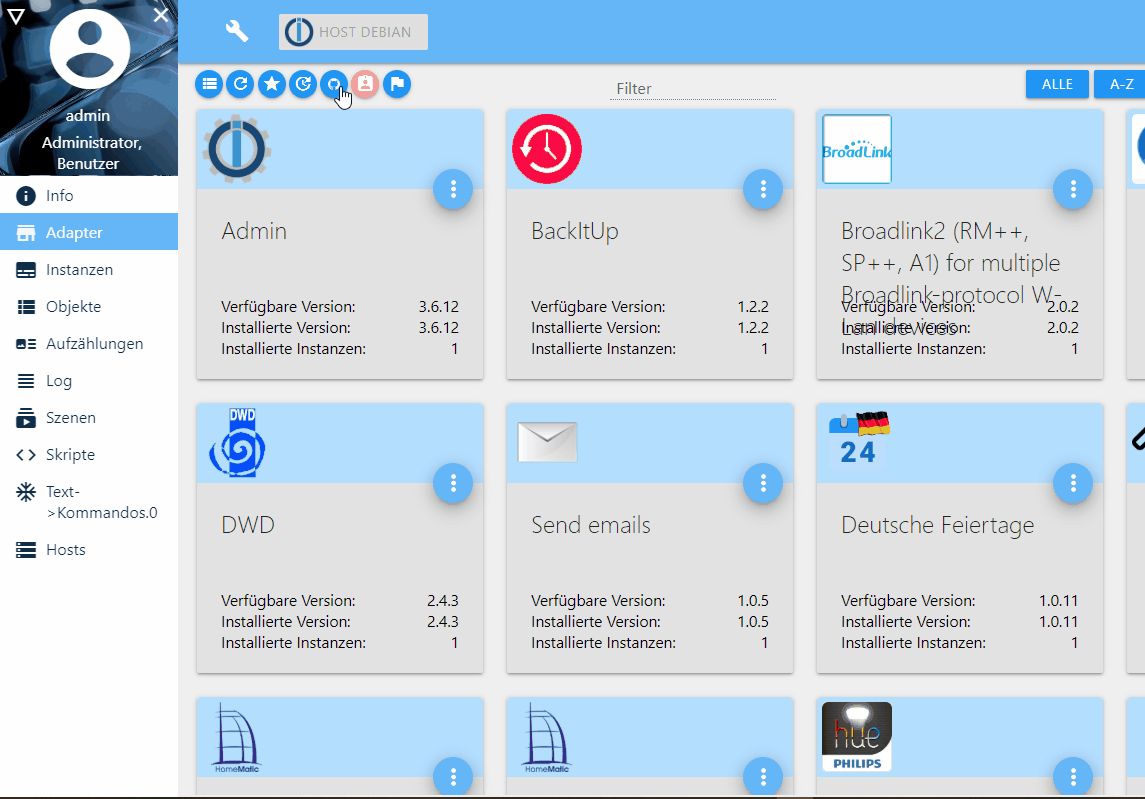Select Adapter in the sidebar
The height and width of the screenshot is (799, 1145).
click(89, 232)
